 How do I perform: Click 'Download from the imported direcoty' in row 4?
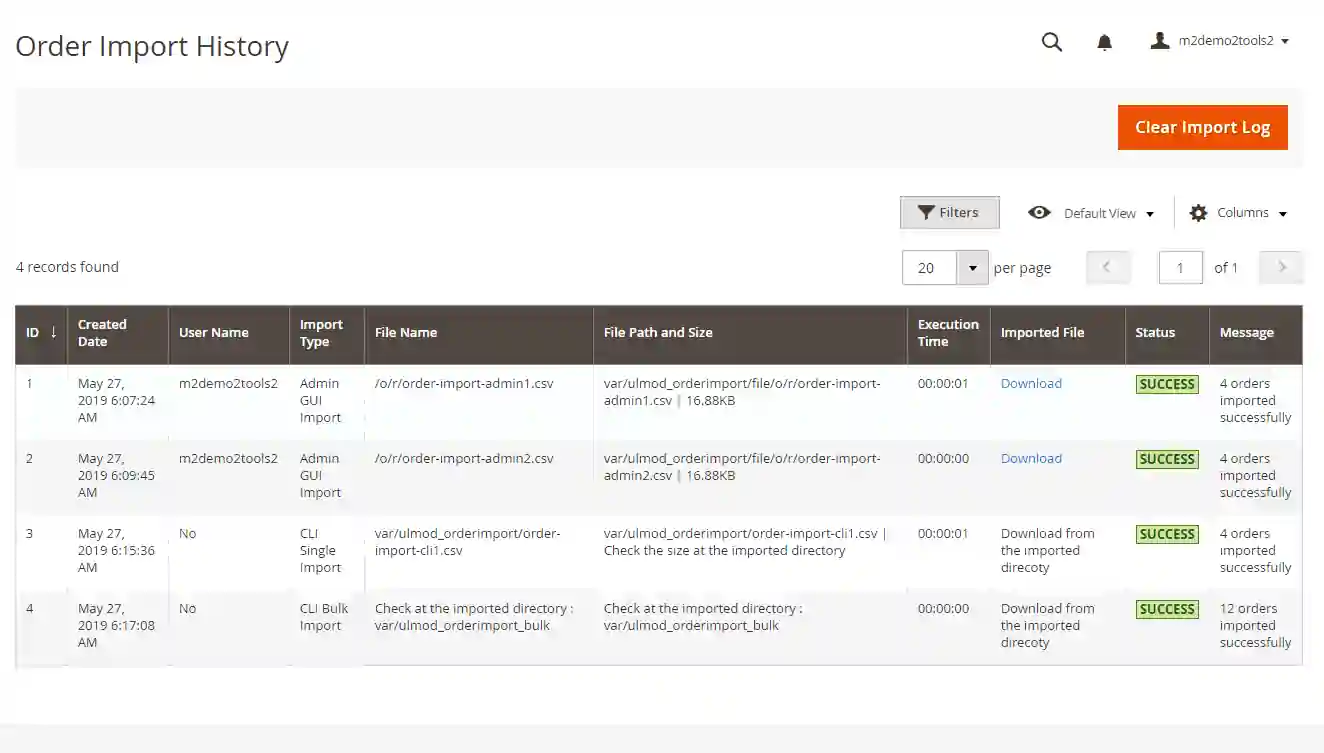pyautogui.click(x=1048, y=625)
